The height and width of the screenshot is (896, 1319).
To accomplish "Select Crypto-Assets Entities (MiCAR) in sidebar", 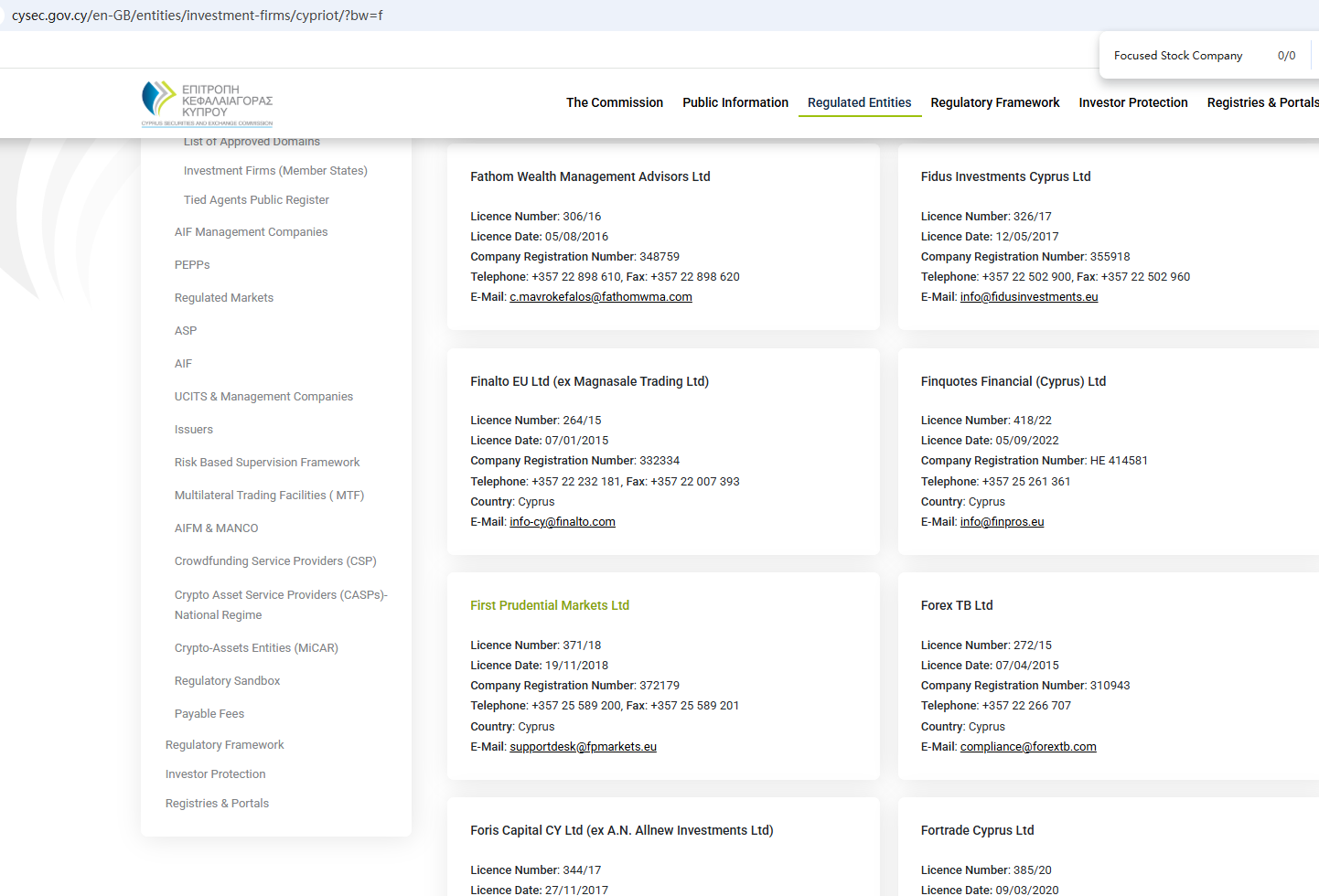I will click(x=256, y=648).
